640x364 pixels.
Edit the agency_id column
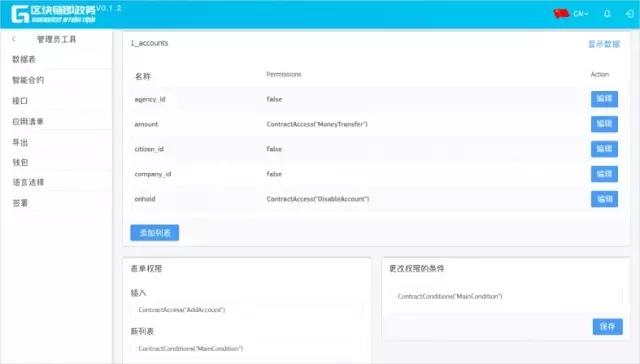(604, 99)
